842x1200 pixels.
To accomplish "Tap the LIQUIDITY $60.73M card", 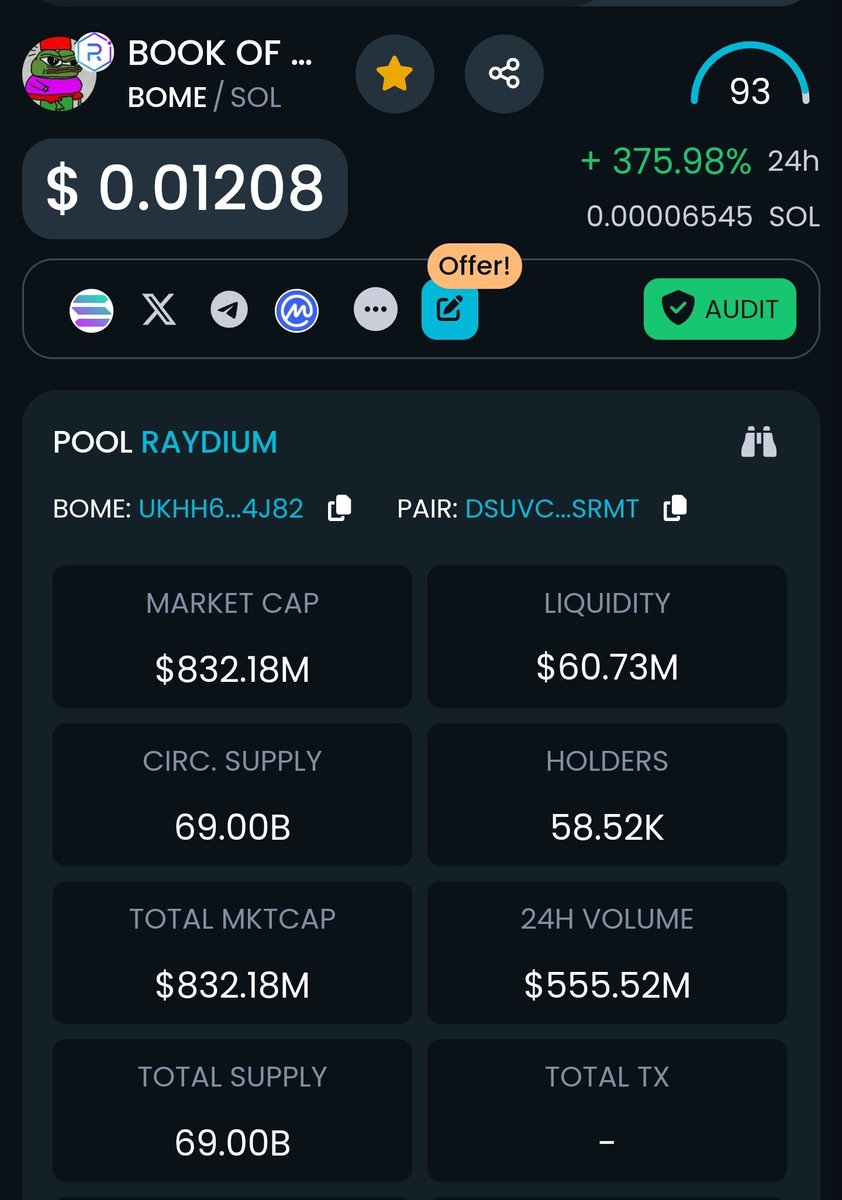I will click(607, 637).
